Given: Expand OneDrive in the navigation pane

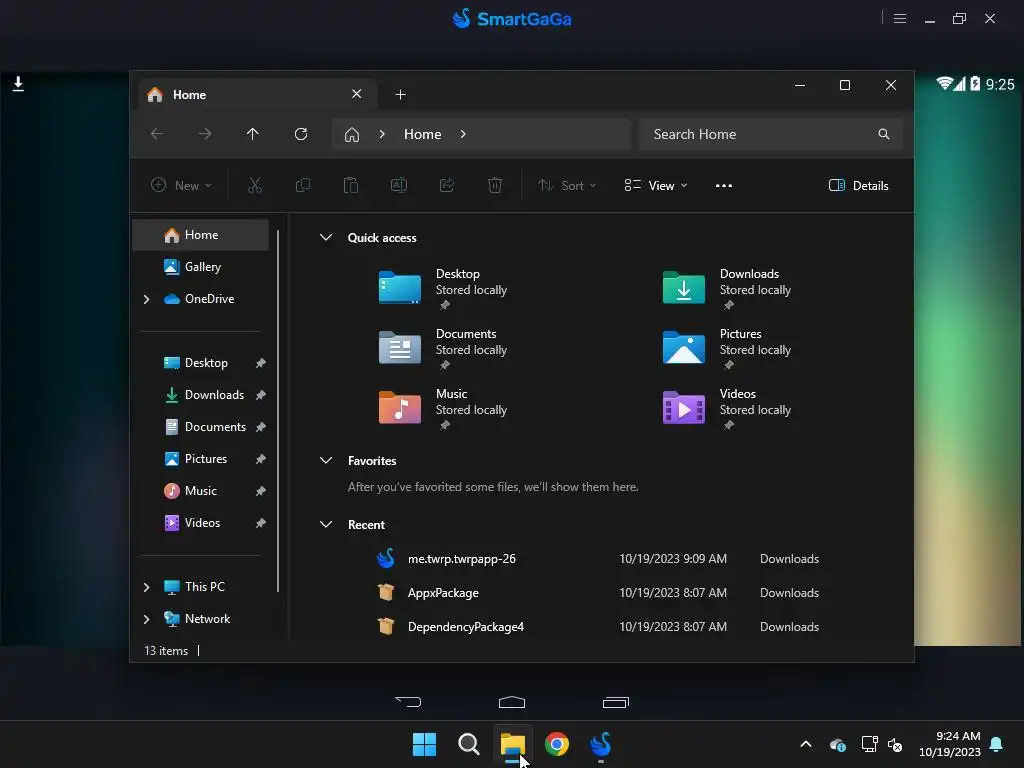Looking at the screenshot, I should (x=146, y=299).
